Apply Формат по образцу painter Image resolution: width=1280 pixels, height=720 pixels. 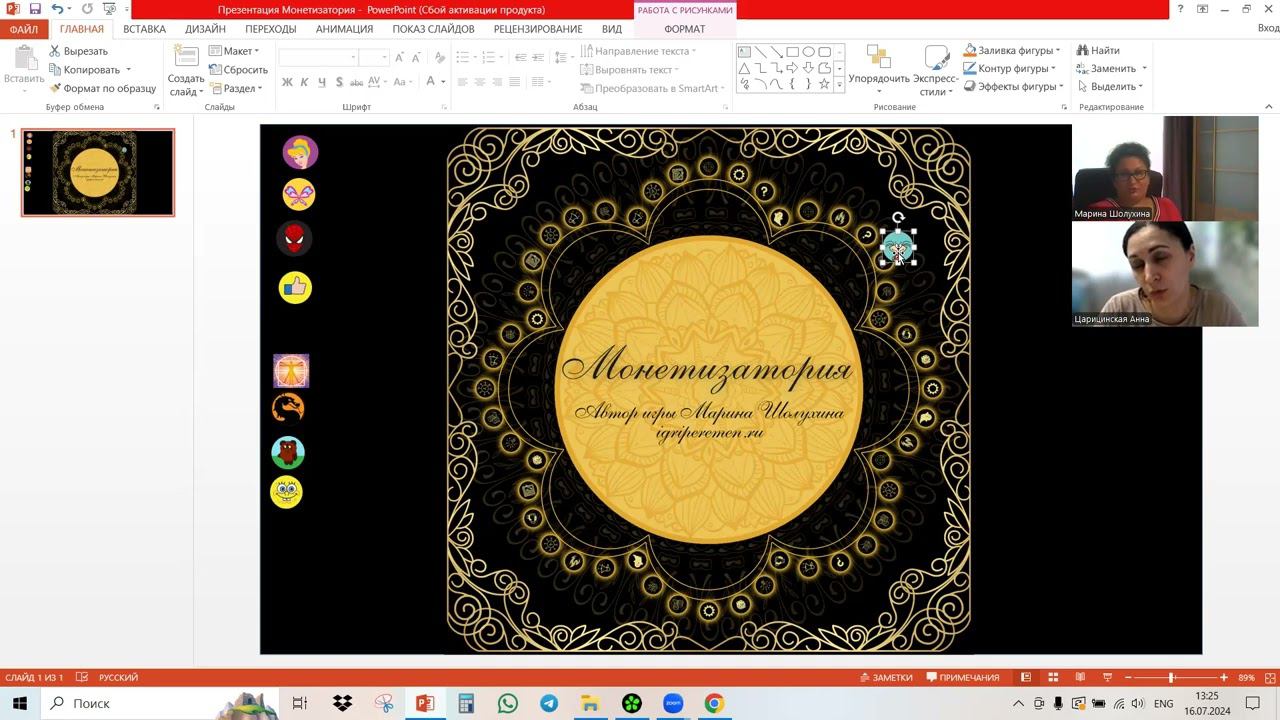[x=102, y=88]
